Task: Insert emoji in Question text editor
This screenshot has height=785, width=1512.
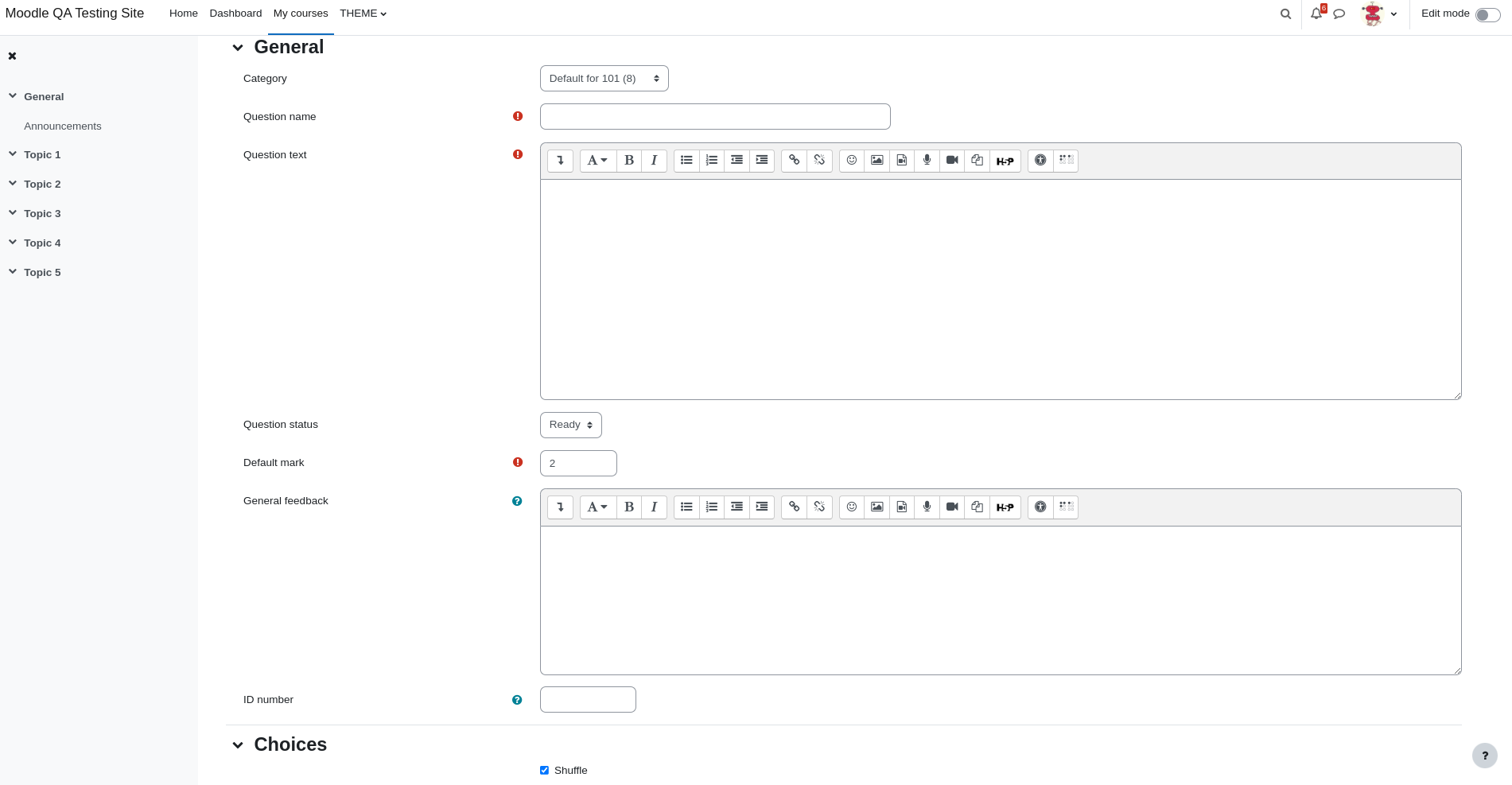Action: pyautogui.click(x=852, y=161)
